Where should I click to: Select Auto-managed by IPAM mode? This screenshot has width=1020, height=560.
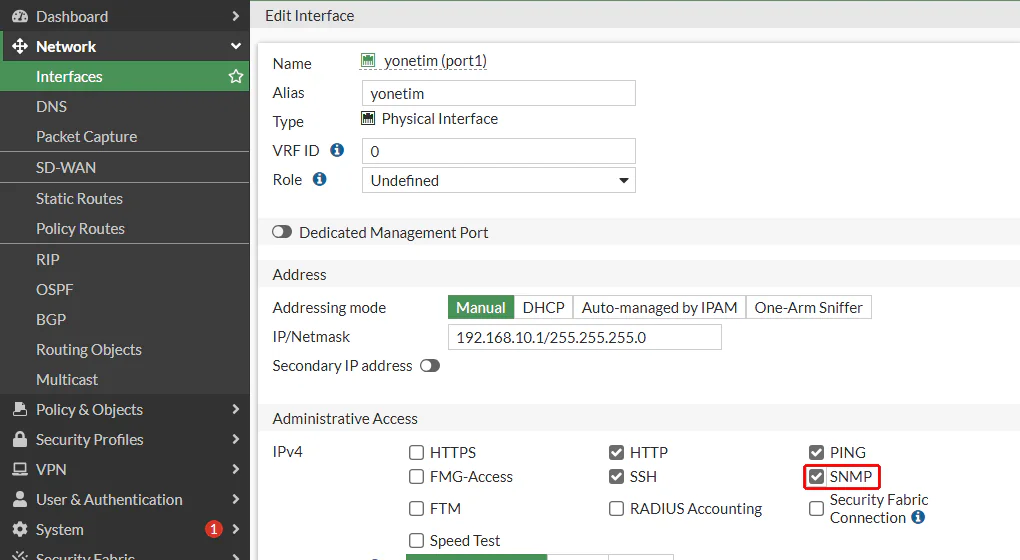click(659, 307)
